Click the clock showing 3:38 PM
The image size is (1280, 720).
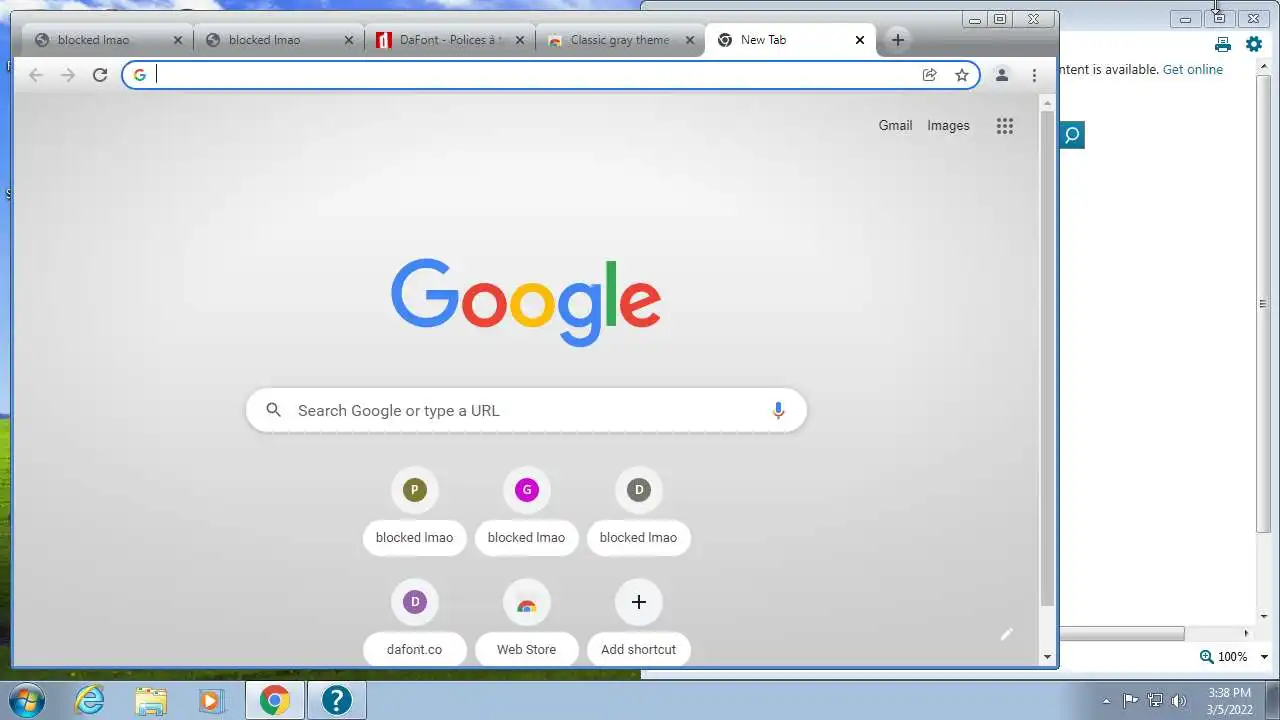tap(1229, 693)
